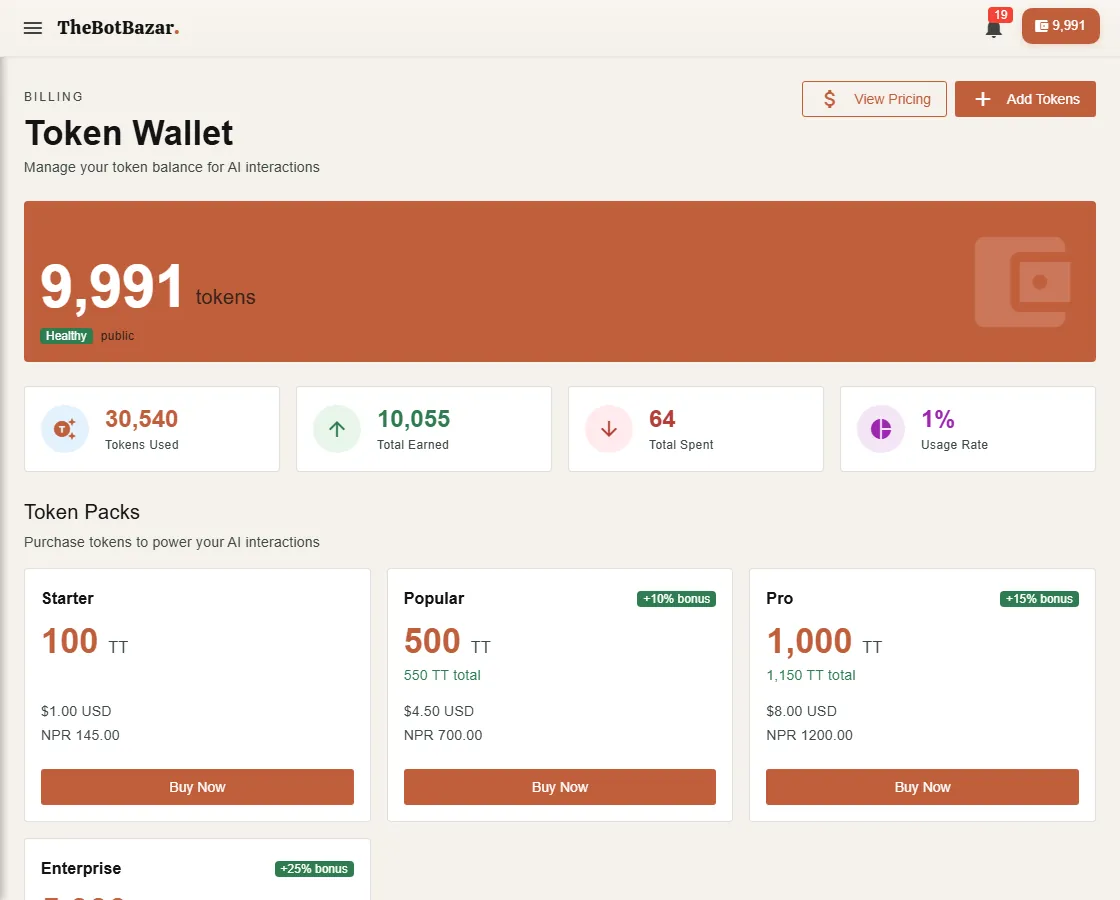Click the View Pricing button
The image size is (1120, 900).
pos(874,99)
